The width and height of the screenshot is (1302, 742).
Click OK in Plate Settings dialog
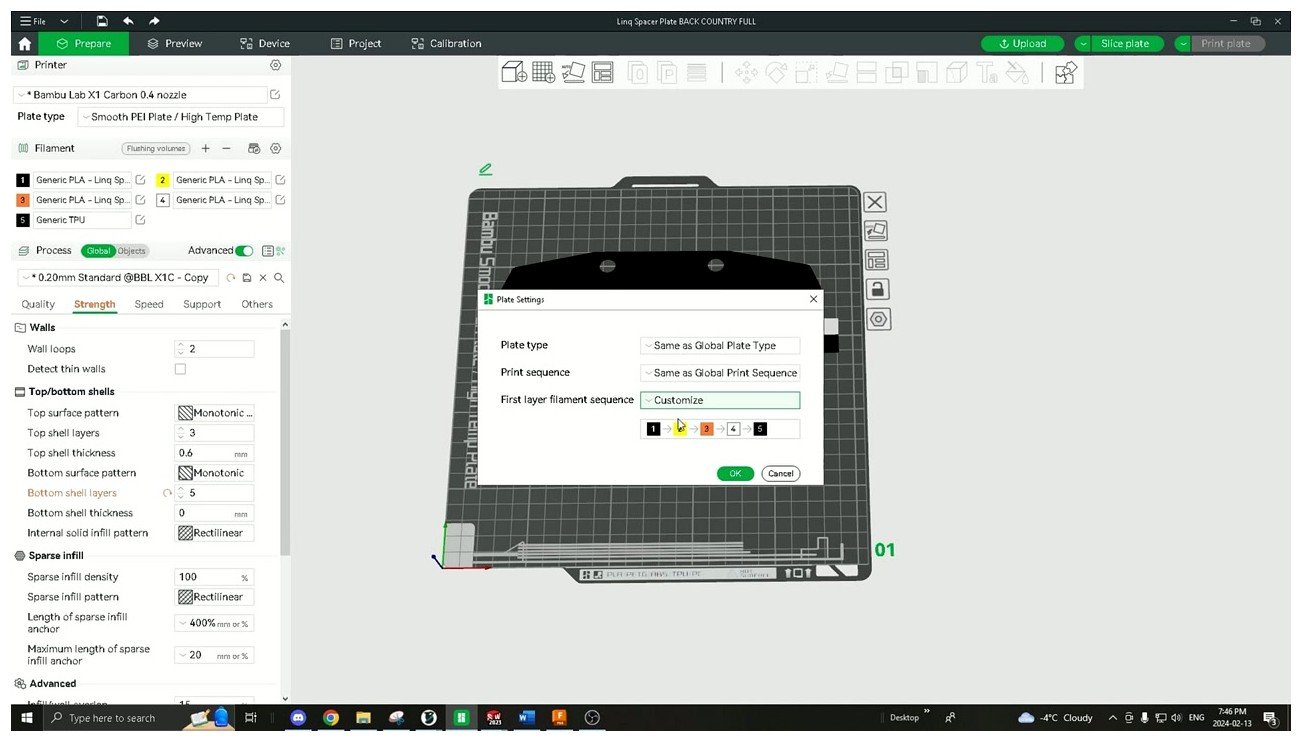(x=735, y=474)
